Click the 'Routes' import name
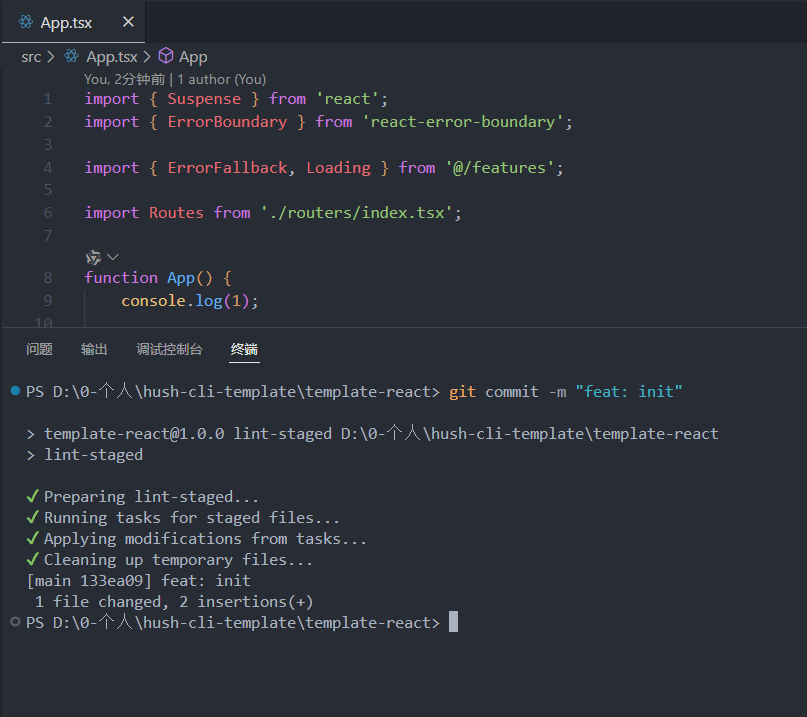Viewport: 807px width, 717px height. point(176,213)
